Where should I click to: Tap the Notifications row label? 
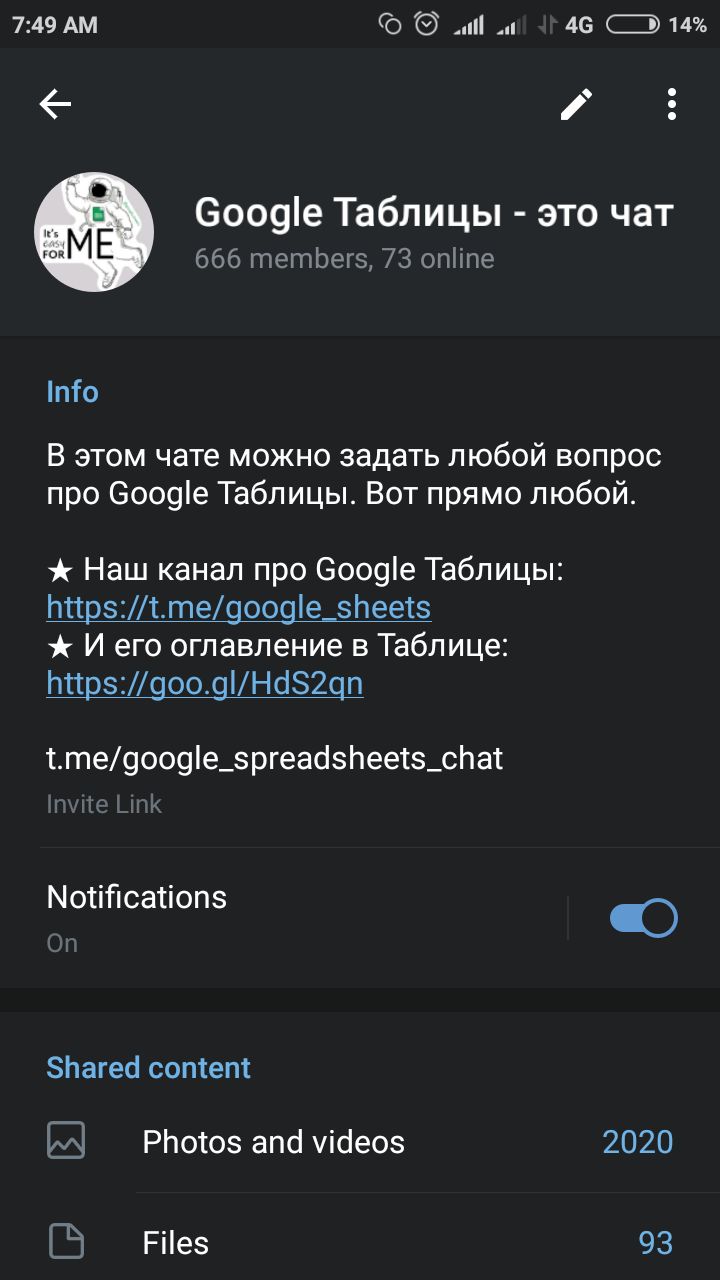[137, 897]
